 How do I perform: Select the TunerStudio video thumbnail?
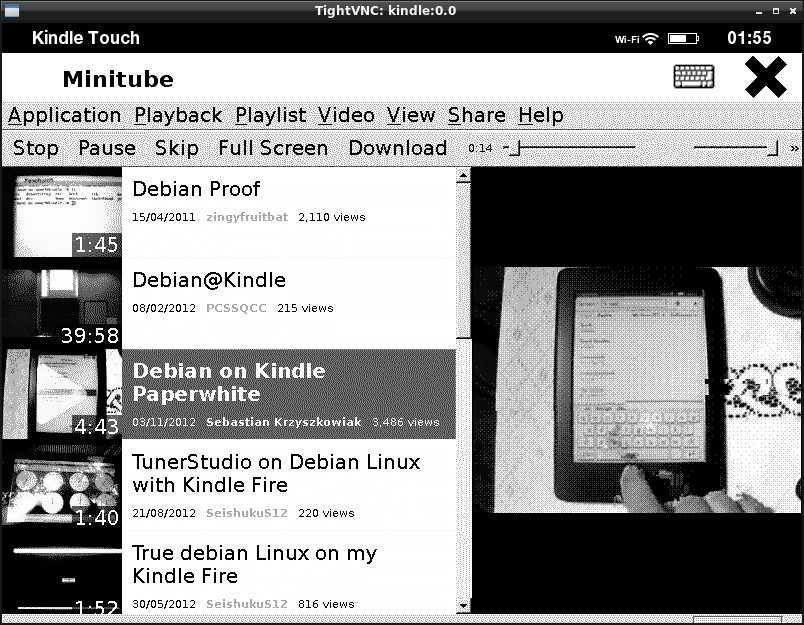pos(62,485)
